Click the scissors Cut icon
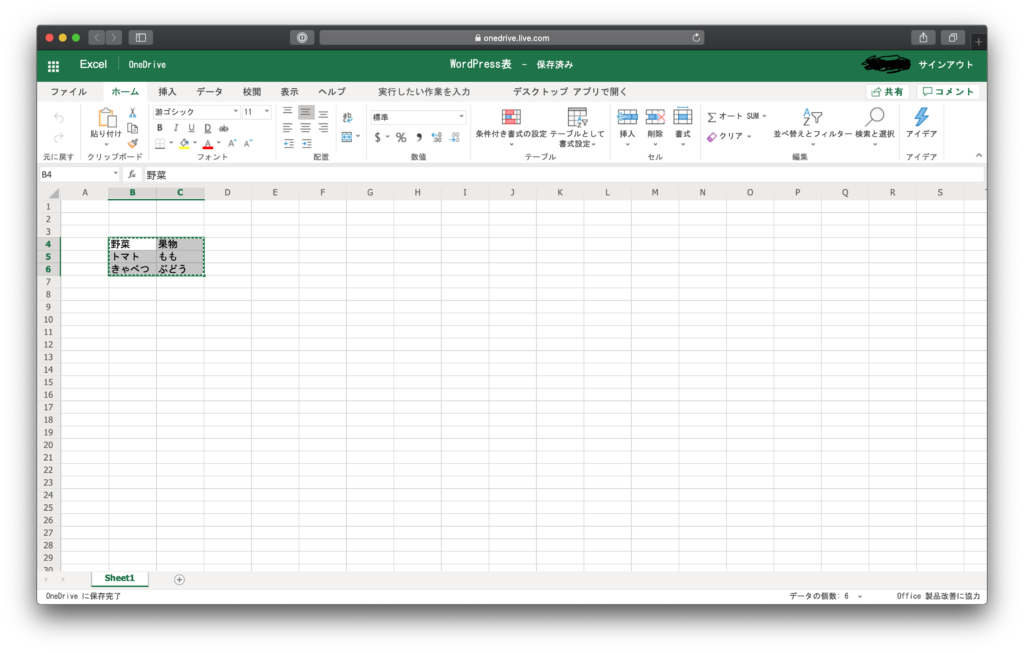Viewport: 1024px width, 653px height. click(132, 113)
